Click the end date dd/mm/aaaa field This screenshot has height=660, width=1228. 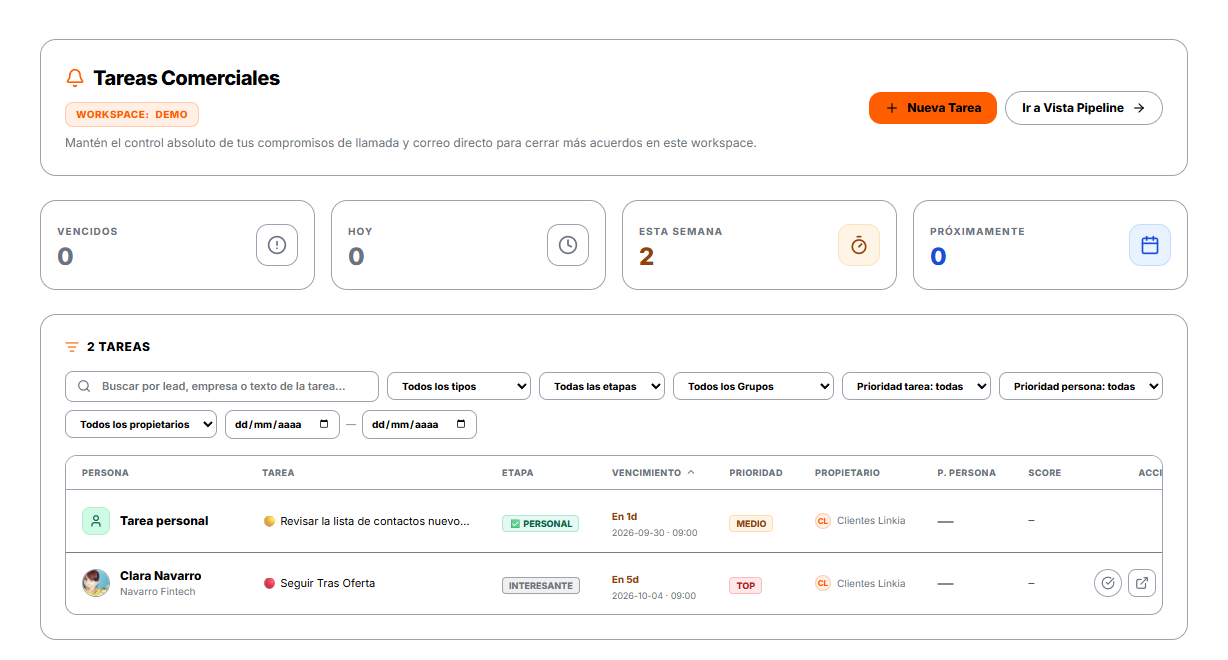pyautogui.click(x=419, y=424)
